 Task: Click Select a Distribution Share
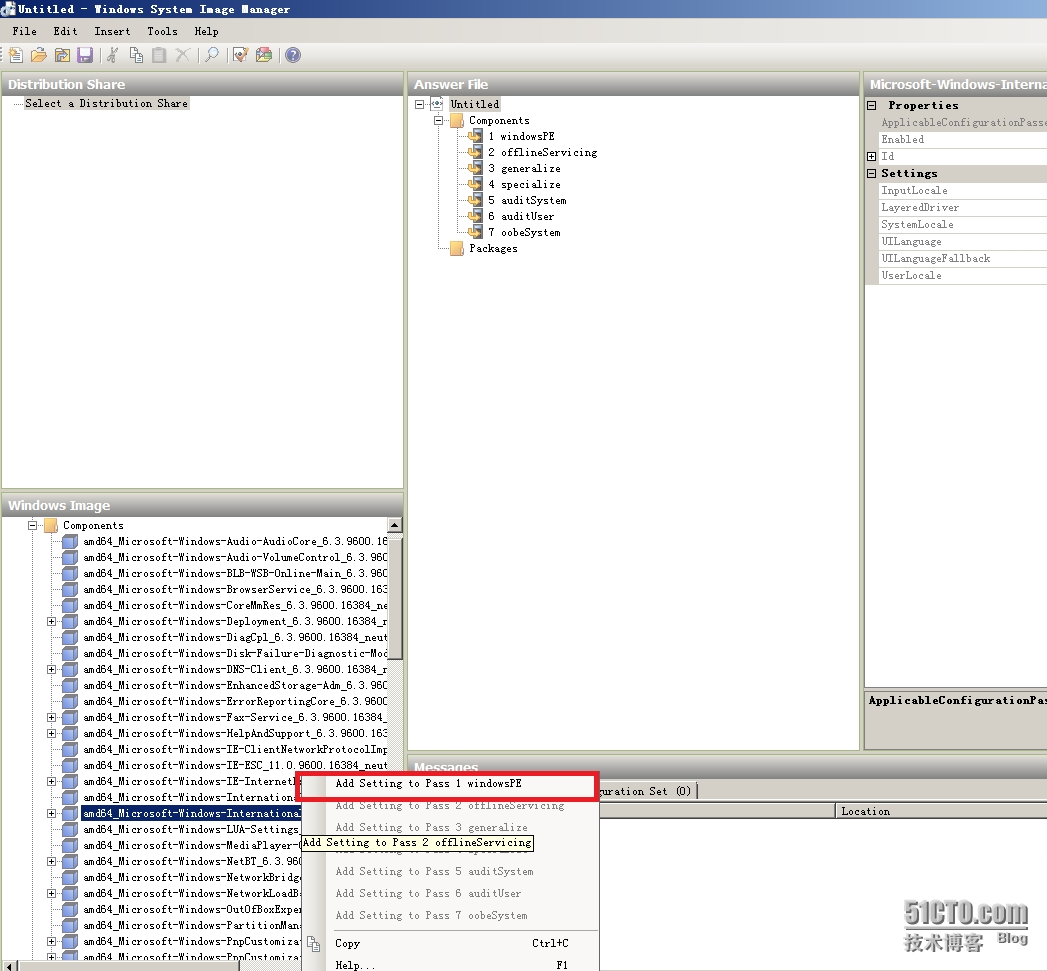pyautogui.click(x=107, y=104)
